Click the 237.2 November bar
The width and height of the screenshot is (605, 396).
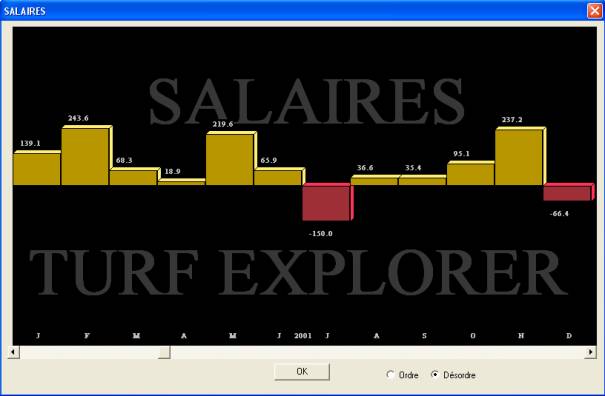[x=521, y=156]
